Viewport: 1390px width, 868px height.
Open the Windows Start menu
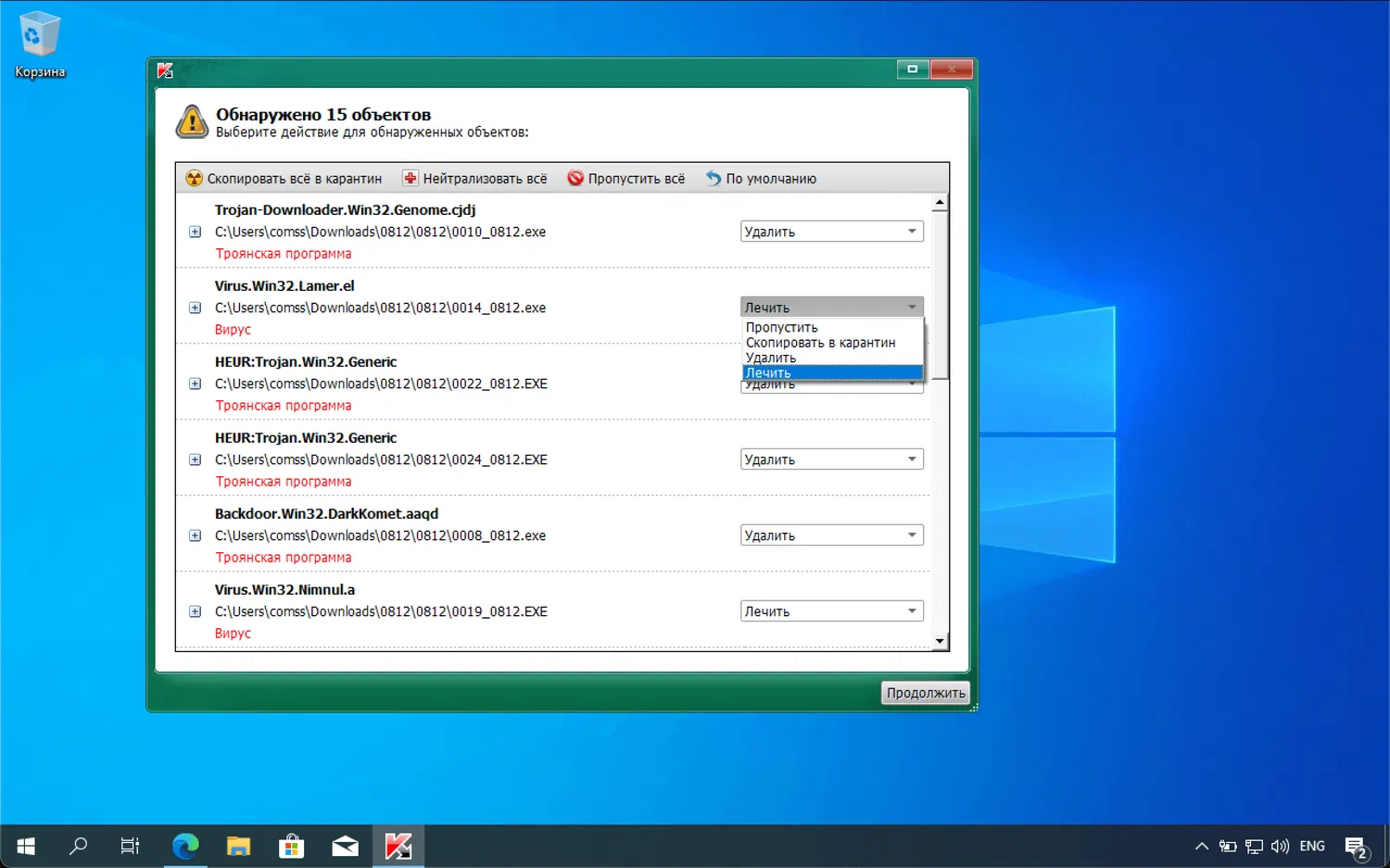26,846
